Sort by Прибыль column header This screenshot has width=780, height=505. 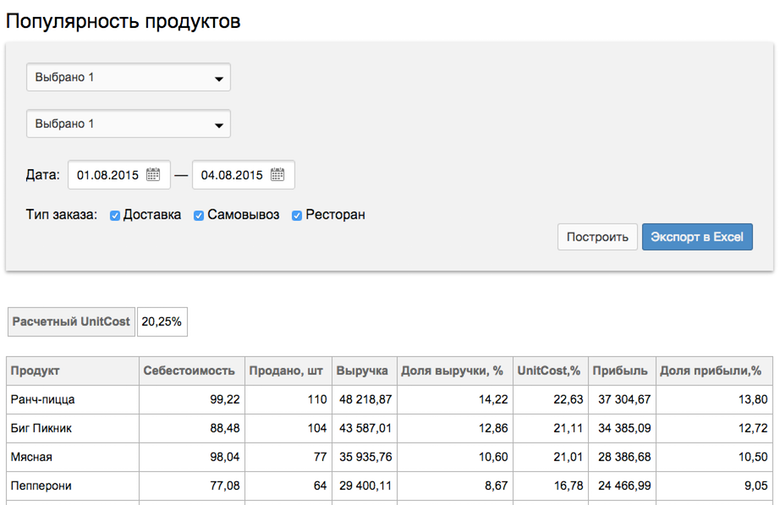click(622, 371)
